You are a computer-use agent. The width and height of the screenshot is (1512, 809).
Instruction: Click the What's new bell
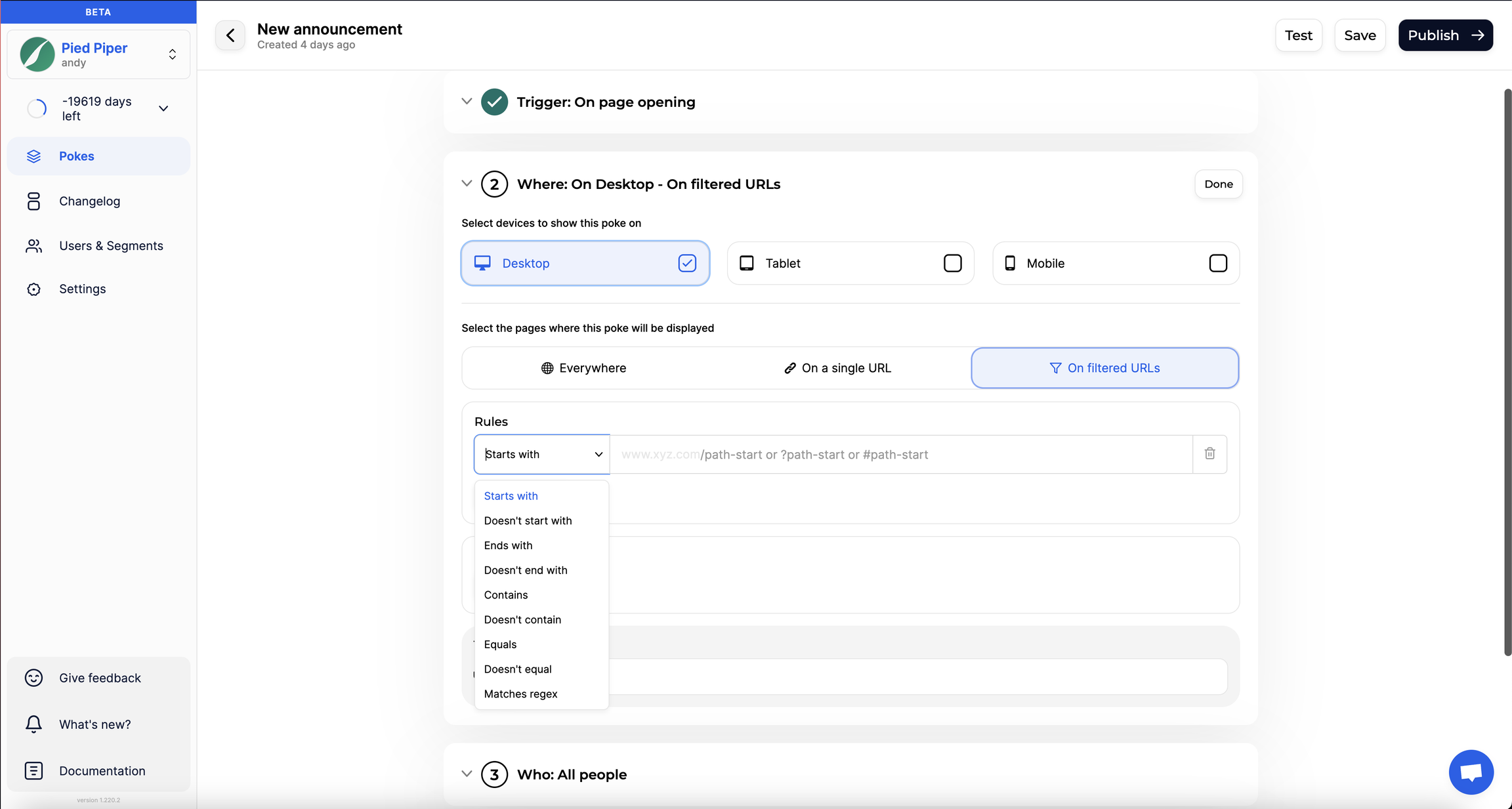point(33,724)
